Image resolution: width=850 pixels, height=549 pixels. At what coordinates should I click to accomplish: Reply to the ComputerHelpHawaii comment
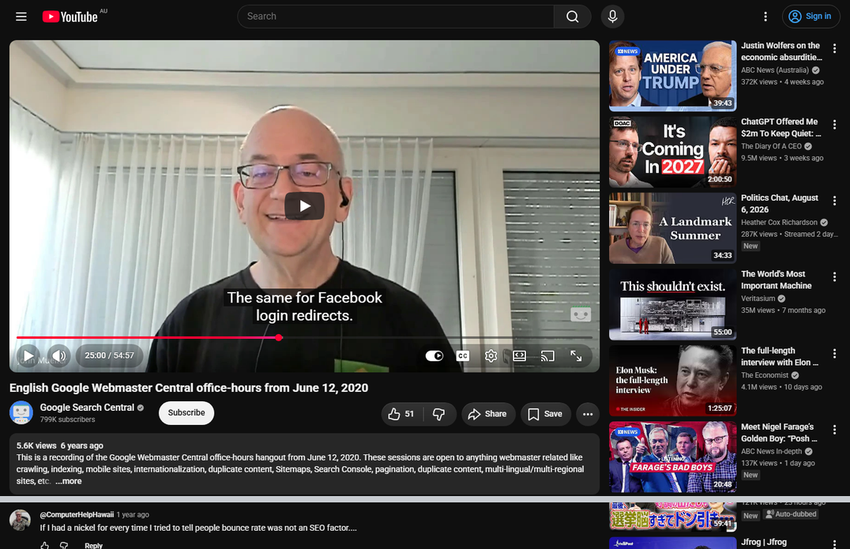pos(93,546)
